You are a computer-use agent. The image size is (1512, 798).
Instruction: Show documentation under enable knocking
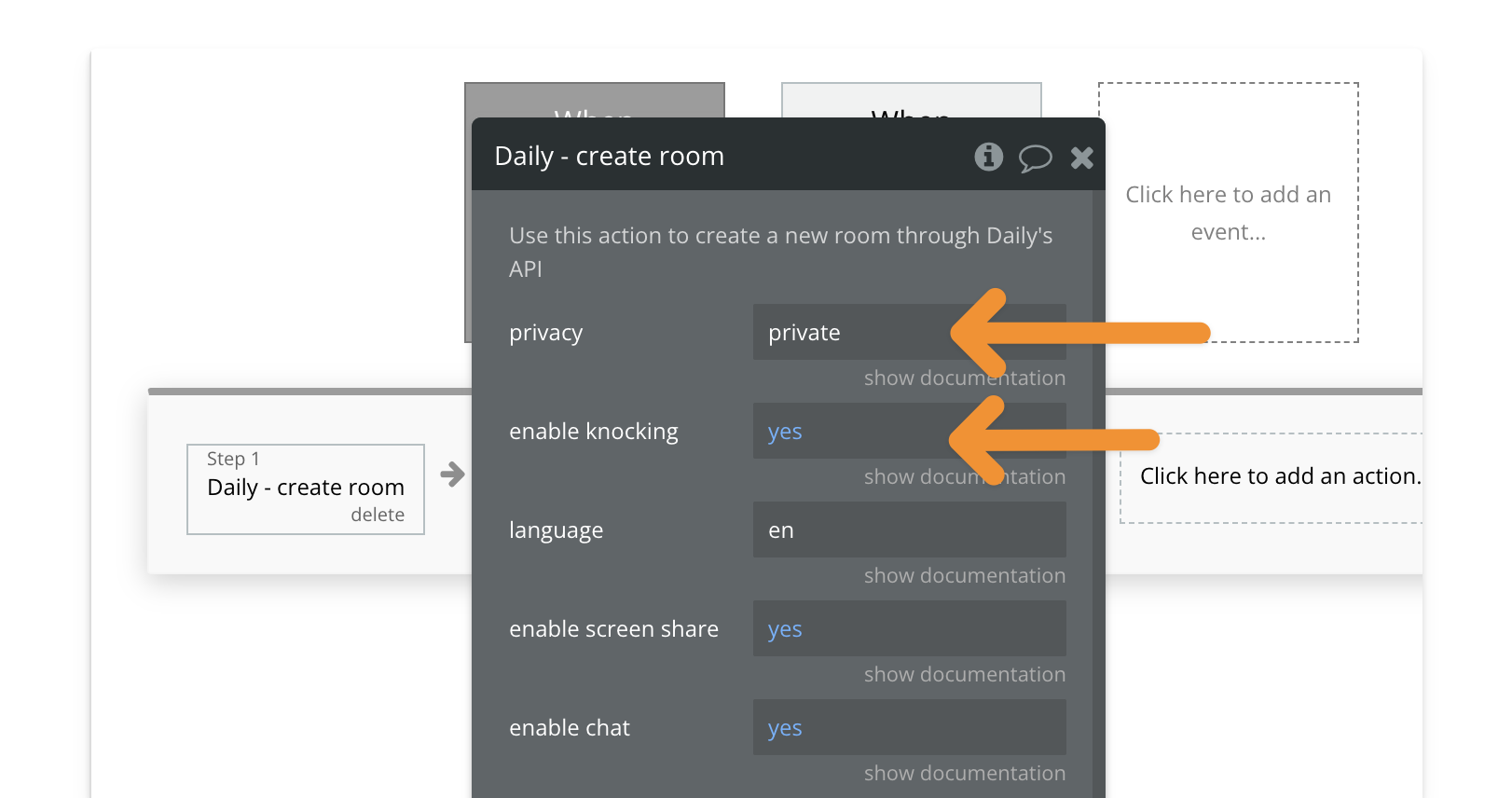click(x=964, y=476)
